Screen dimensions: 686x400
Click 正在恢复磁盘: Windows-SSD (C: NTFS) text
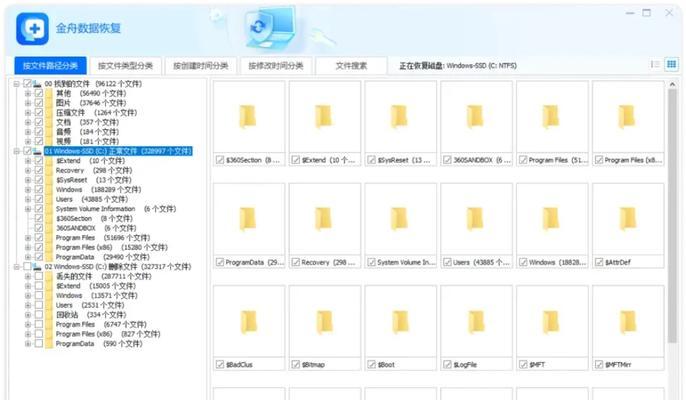point(458,66)
